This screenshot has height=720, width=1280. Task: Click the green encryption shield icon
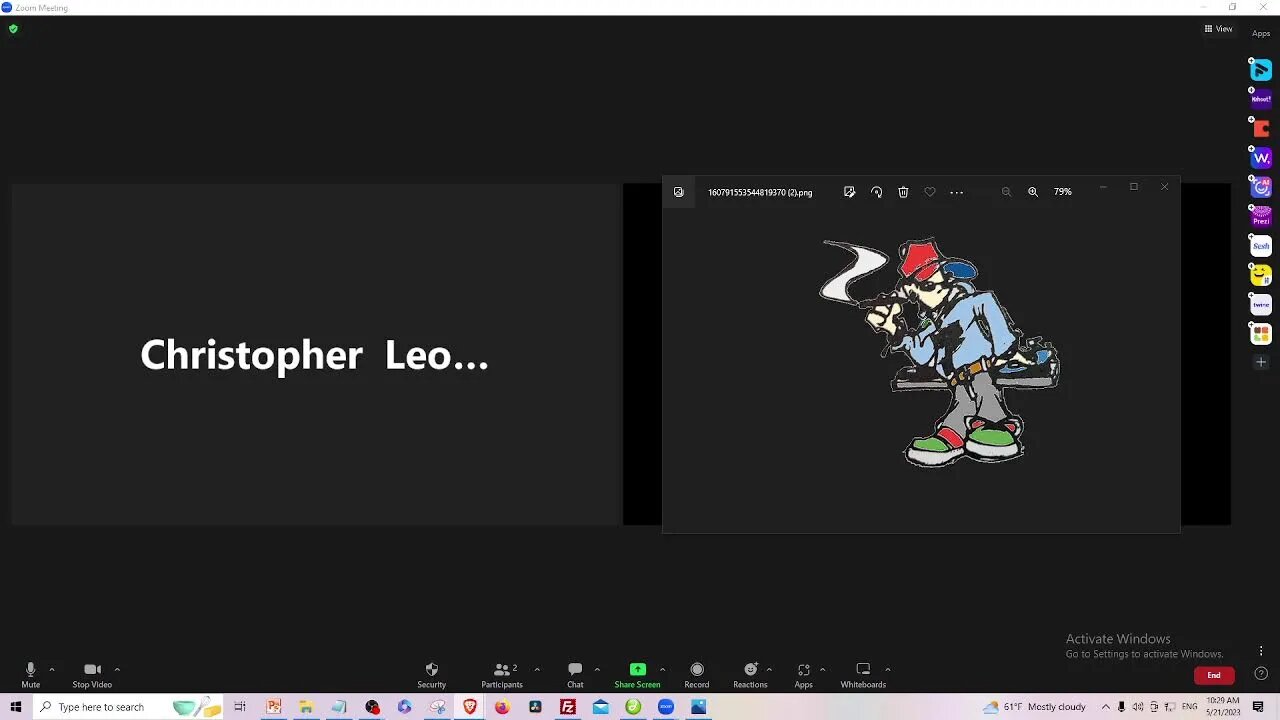13,29
